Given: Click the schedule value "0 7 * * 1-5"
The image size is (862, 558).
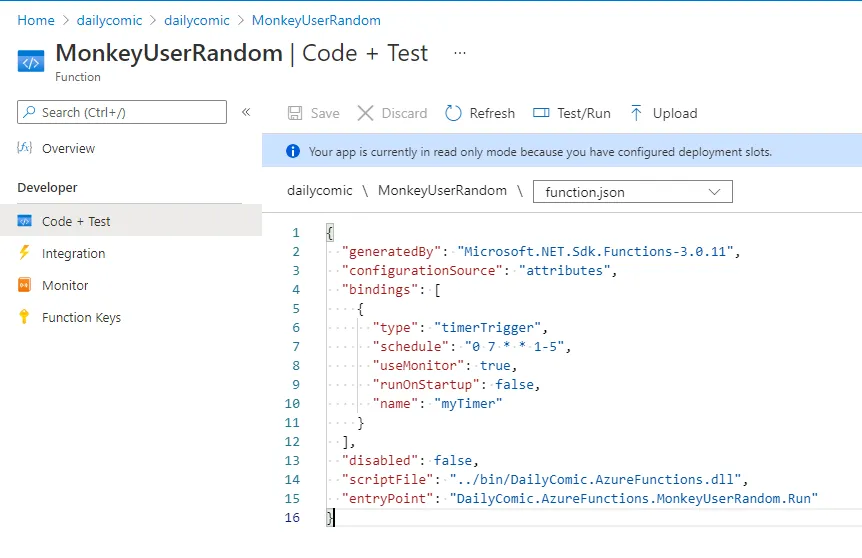Looking at the screenshot, I should (514, 346).
